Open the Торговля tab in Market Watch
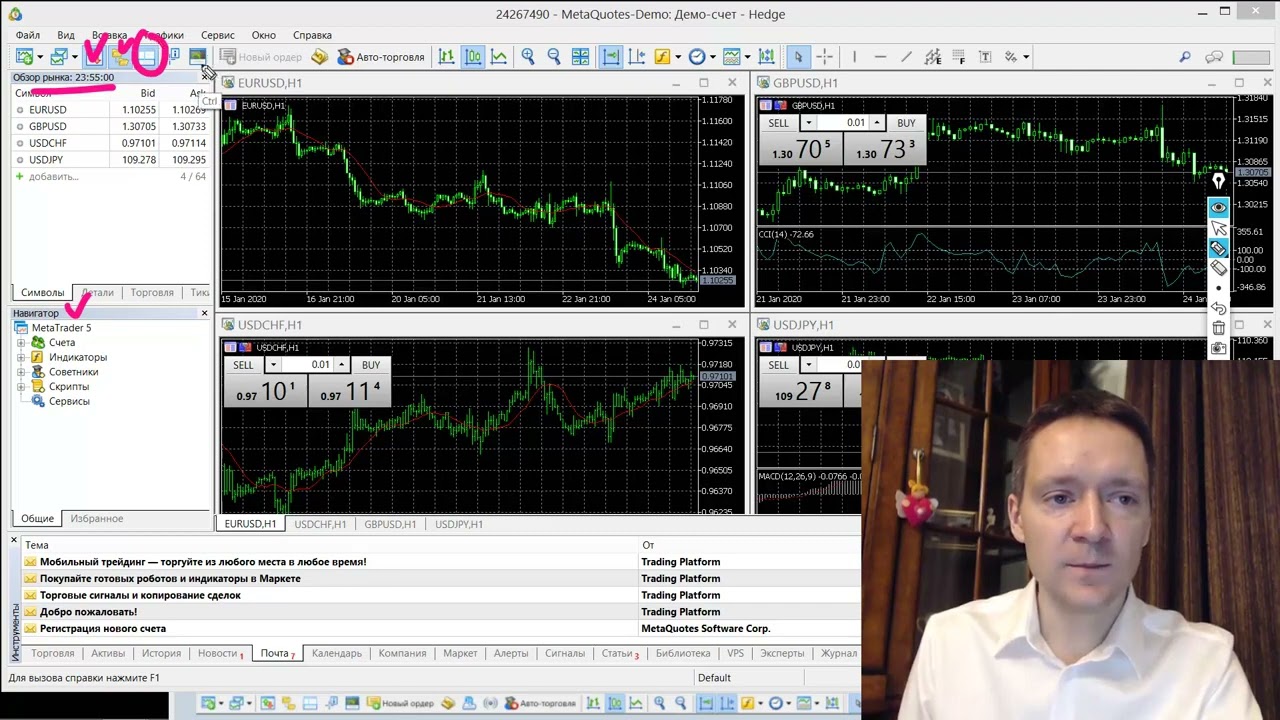The width and height of the screenshot is (1280, 720). click(152, 292)
